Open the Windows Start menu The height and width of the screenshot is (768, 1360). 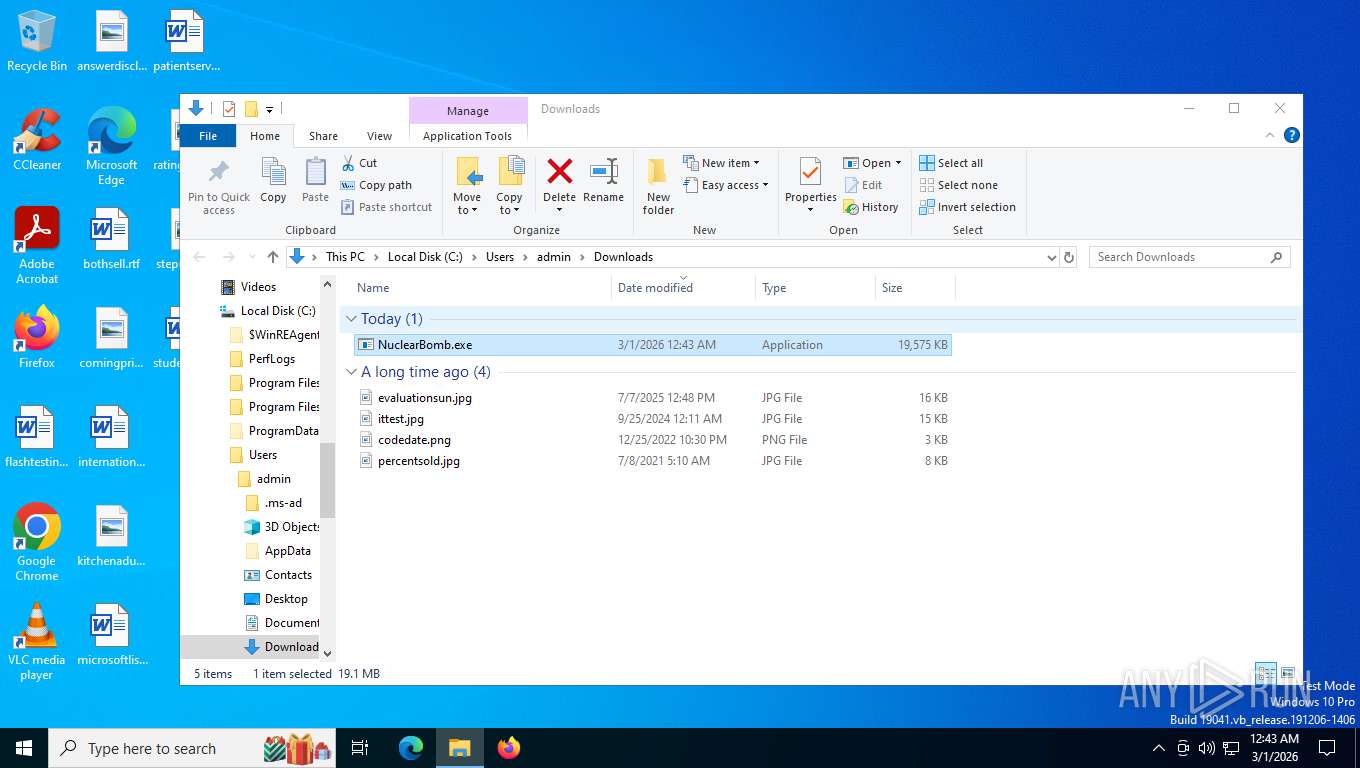(24, 748)
